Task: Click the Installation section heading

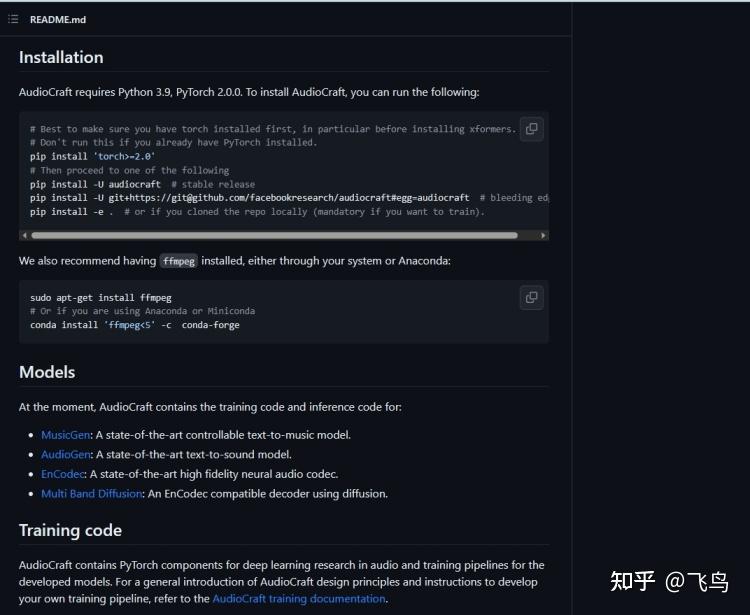Action: 61,57
